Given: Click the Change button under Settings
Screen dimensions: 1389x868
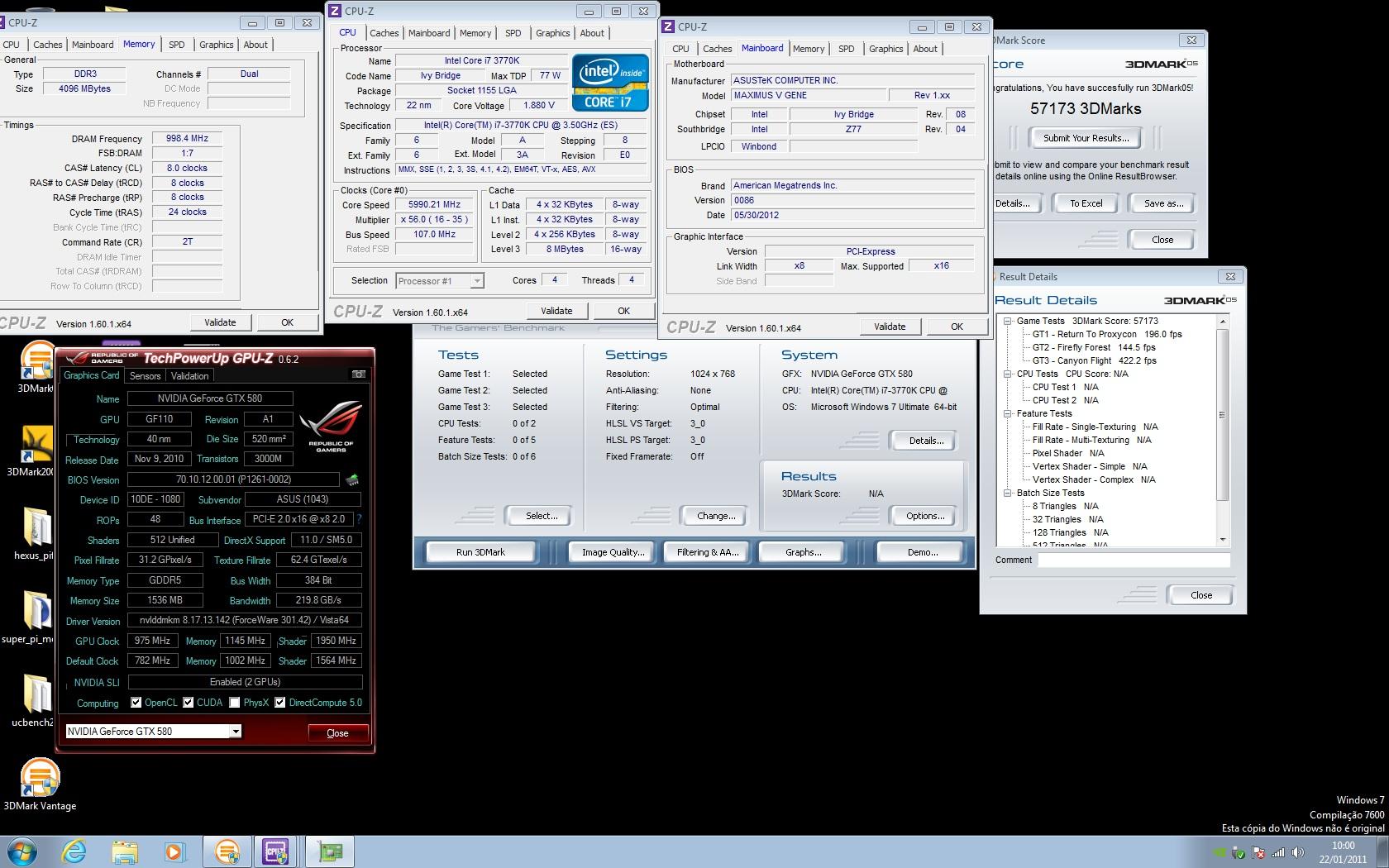Looking at the screenshot, I should pyautogui.click(x=716, y=516).
